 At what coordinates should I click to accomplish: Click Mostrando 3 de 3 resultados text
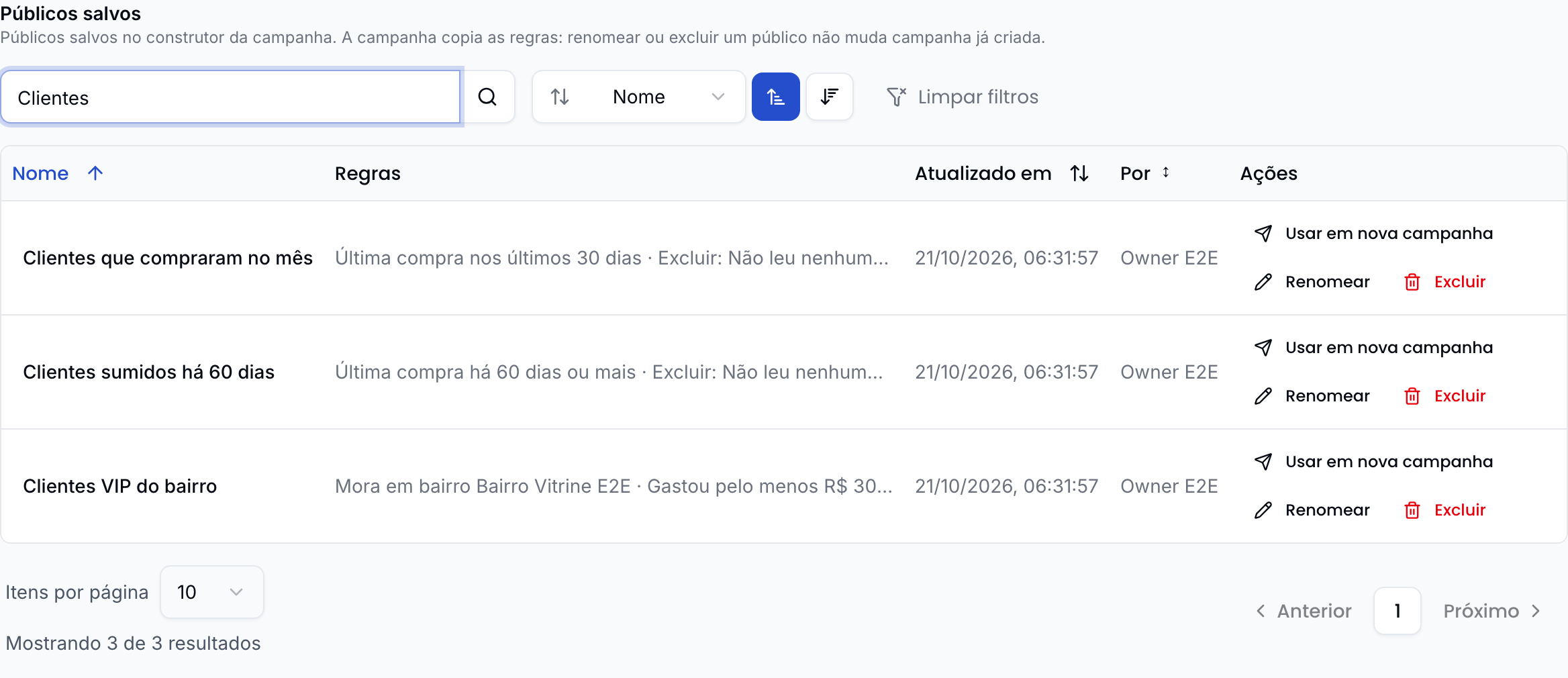point(133,643)
